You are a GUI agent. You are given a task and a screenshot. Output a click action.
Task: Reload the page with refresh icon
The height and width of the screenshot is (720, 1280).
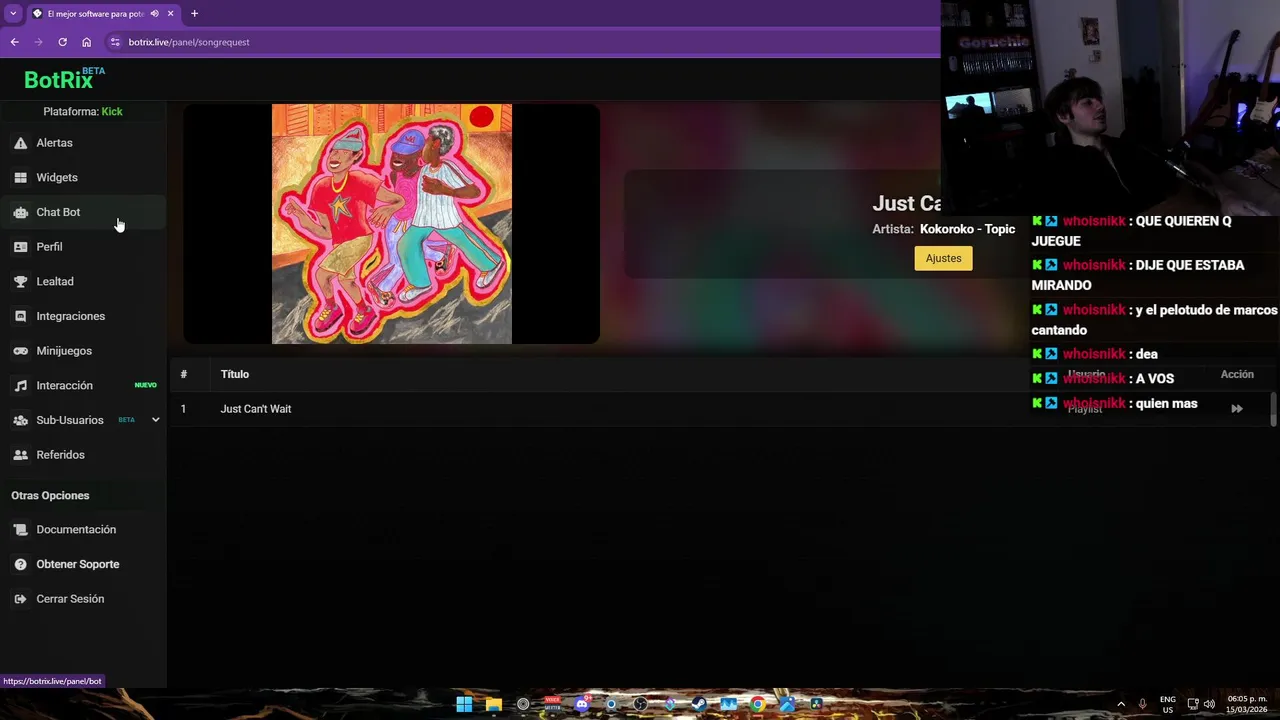62,42
